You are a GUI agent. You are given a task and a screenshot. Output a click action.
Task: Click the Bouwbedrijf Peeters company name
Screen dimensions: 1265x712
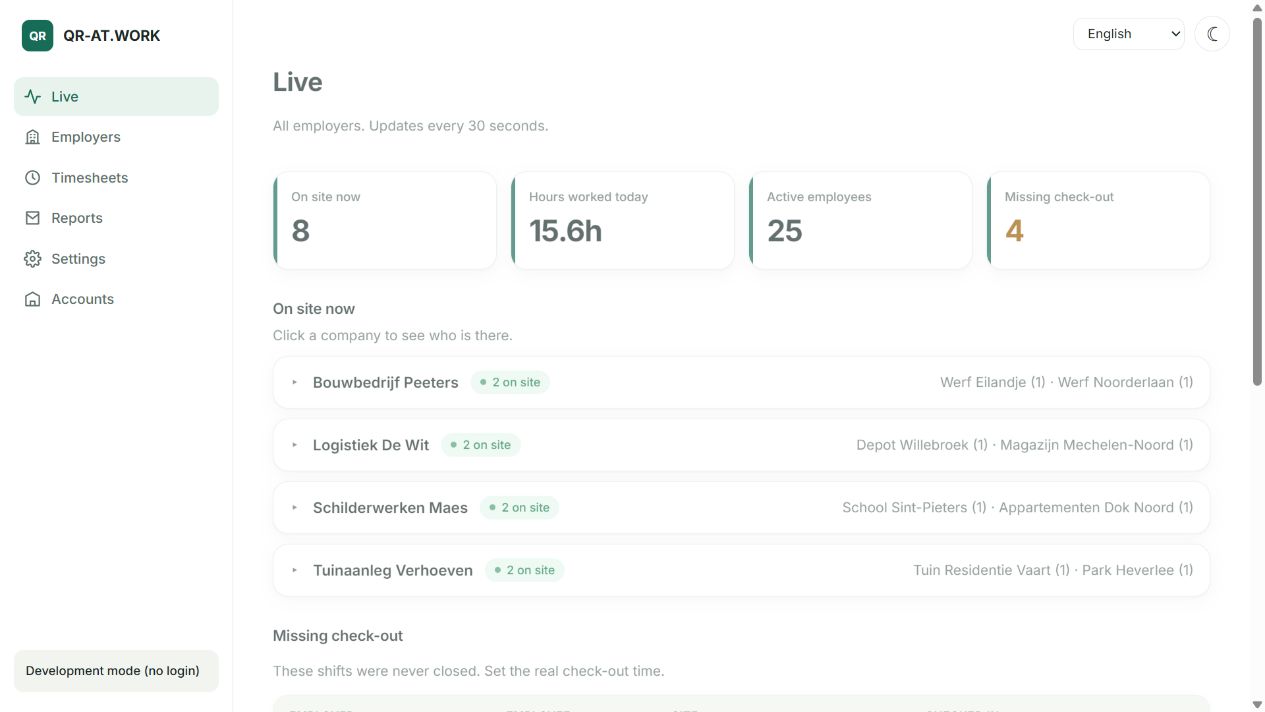[386, 382]
